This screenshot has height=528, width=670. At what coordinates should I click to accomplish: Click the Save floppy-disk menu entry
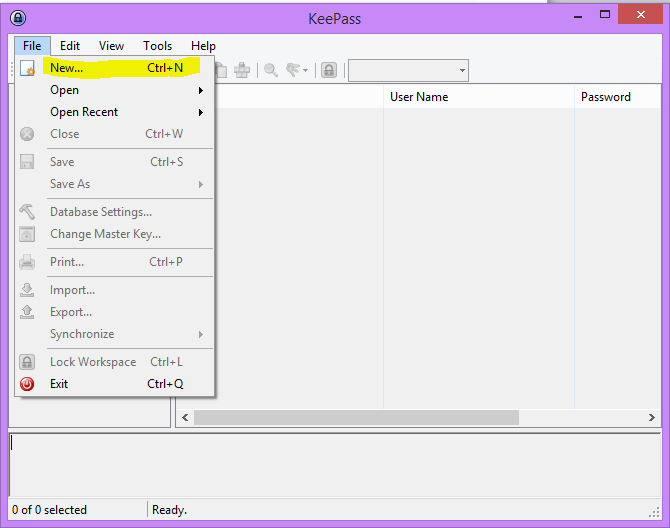115,162
